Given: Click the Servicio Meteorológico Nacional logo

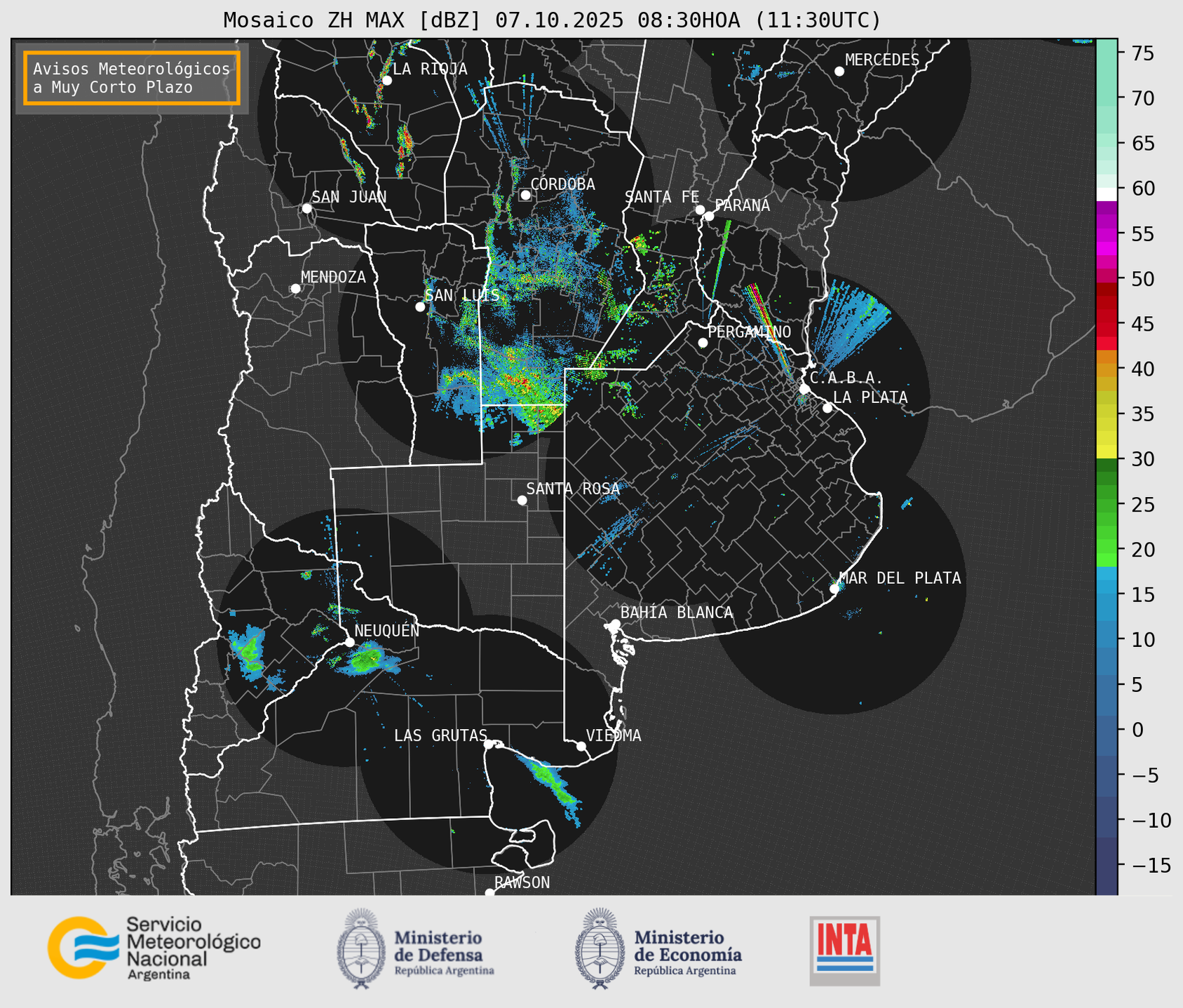Looking at the screenshot, I should (x=154, y=948).
